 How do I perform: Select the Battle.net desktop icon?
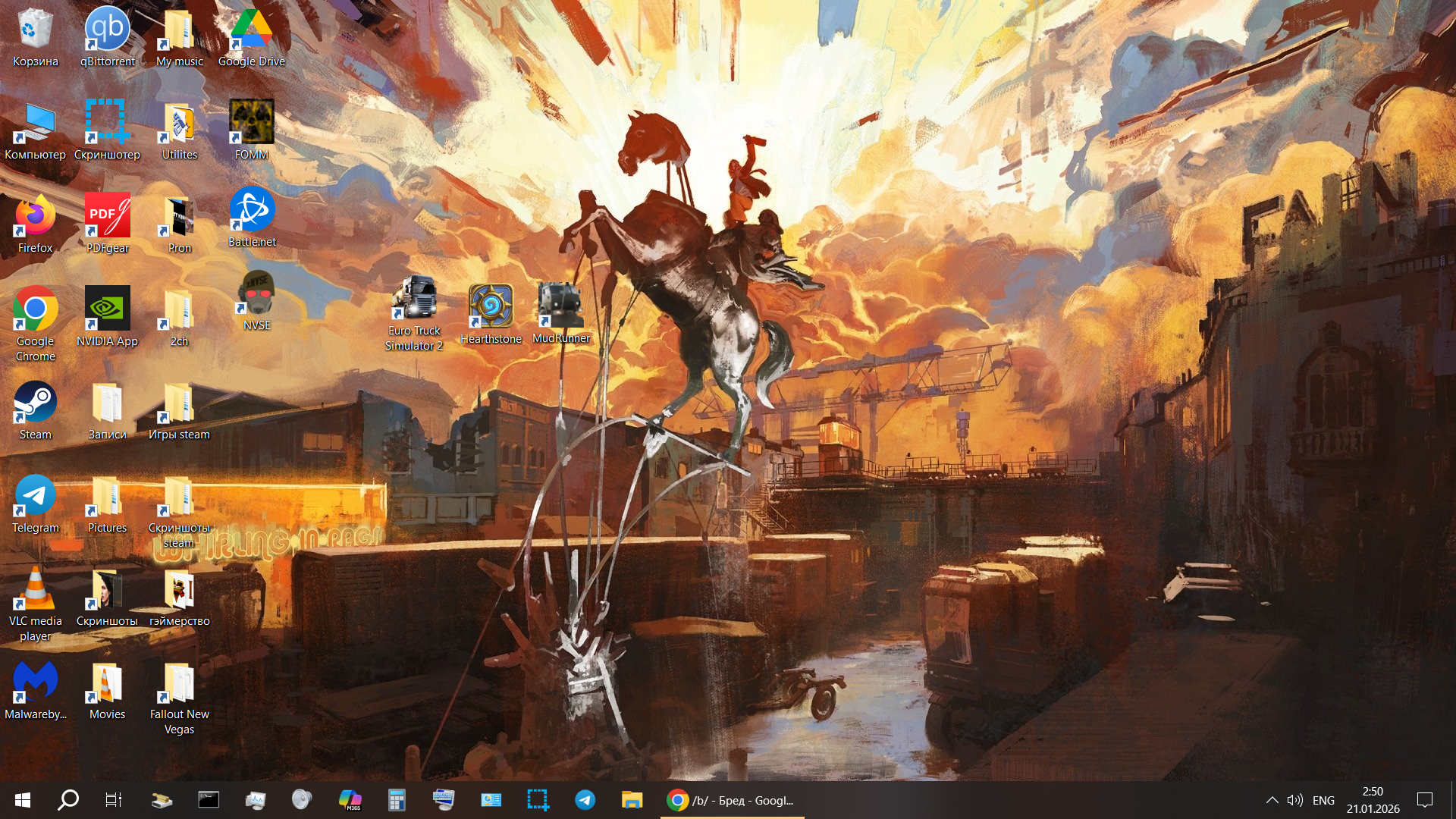pyautogui.click(x=252, y=211)
